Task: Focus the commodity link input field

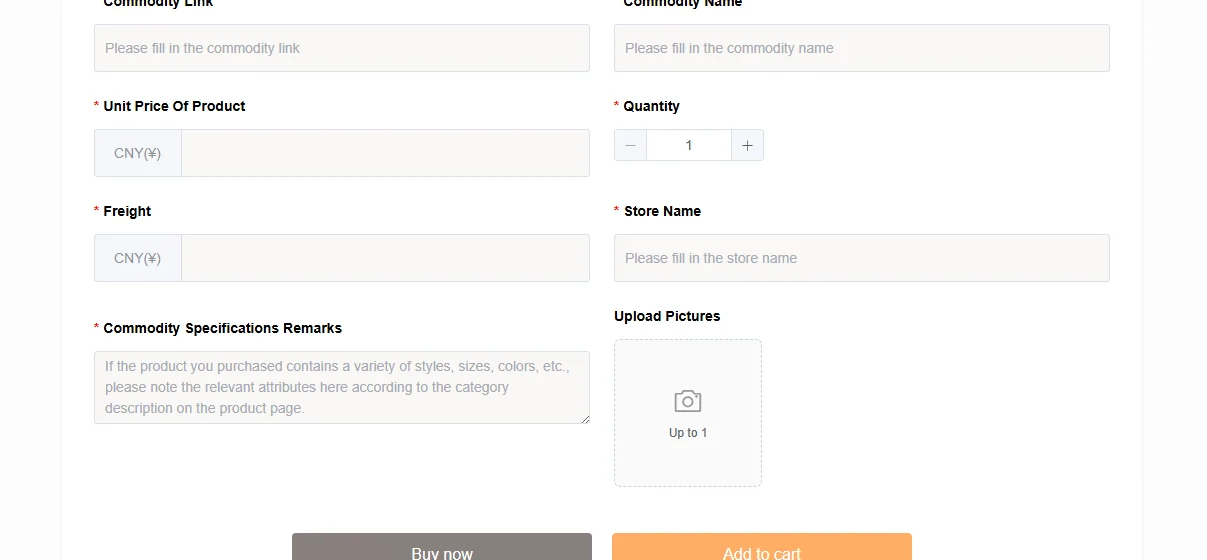Action: (342, 48)
